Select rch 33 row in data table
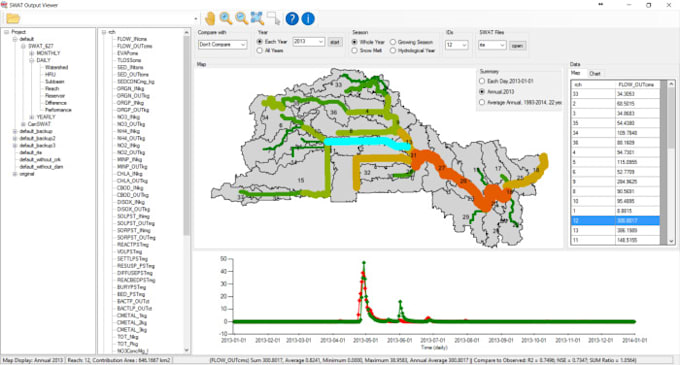 [x=615, y=94]
